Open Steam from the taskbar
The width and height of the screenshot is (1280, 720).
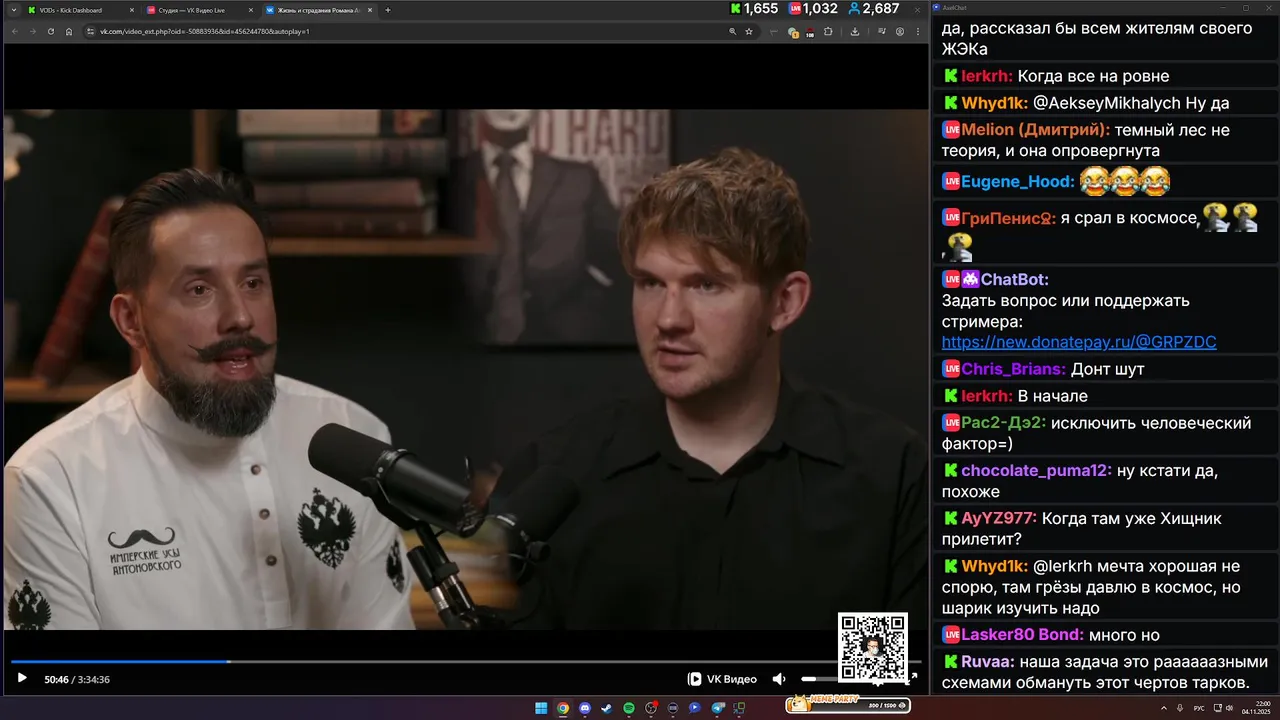click(607, 708)
